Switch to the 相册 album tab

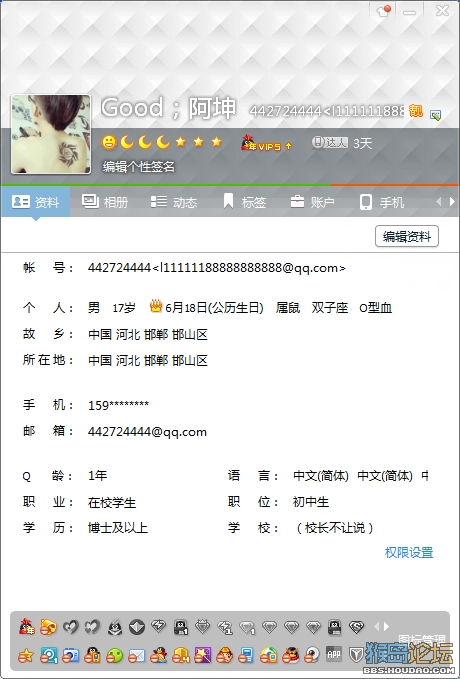pos(105,202)
